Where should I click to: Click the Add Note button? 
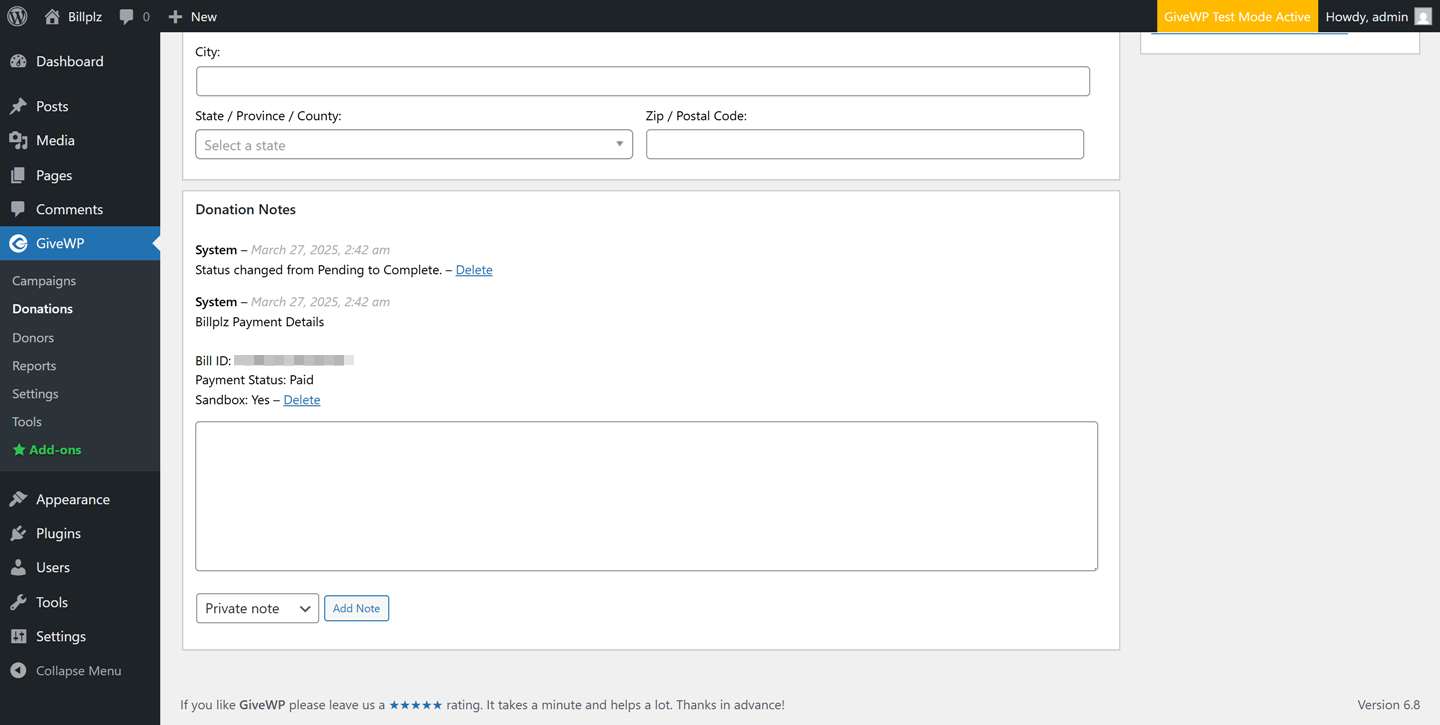pos(356,608)
